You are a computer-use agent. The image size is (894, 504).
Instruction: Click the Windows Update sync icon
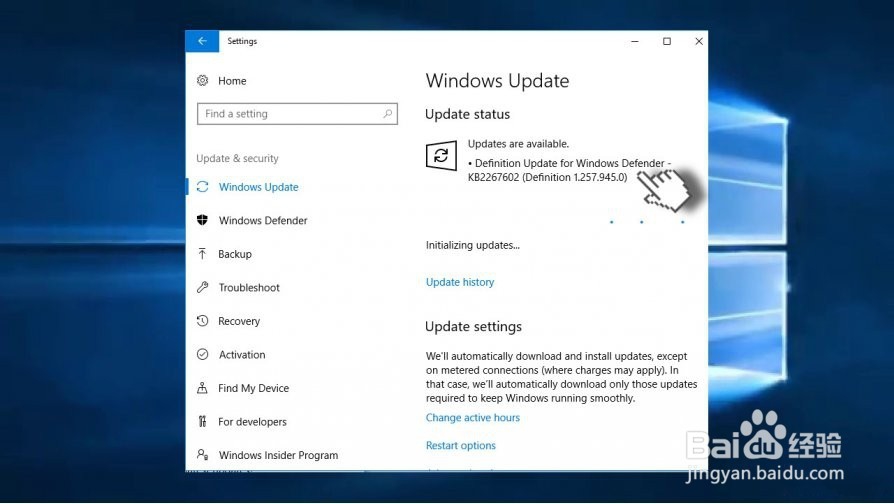tap(202, 186)
